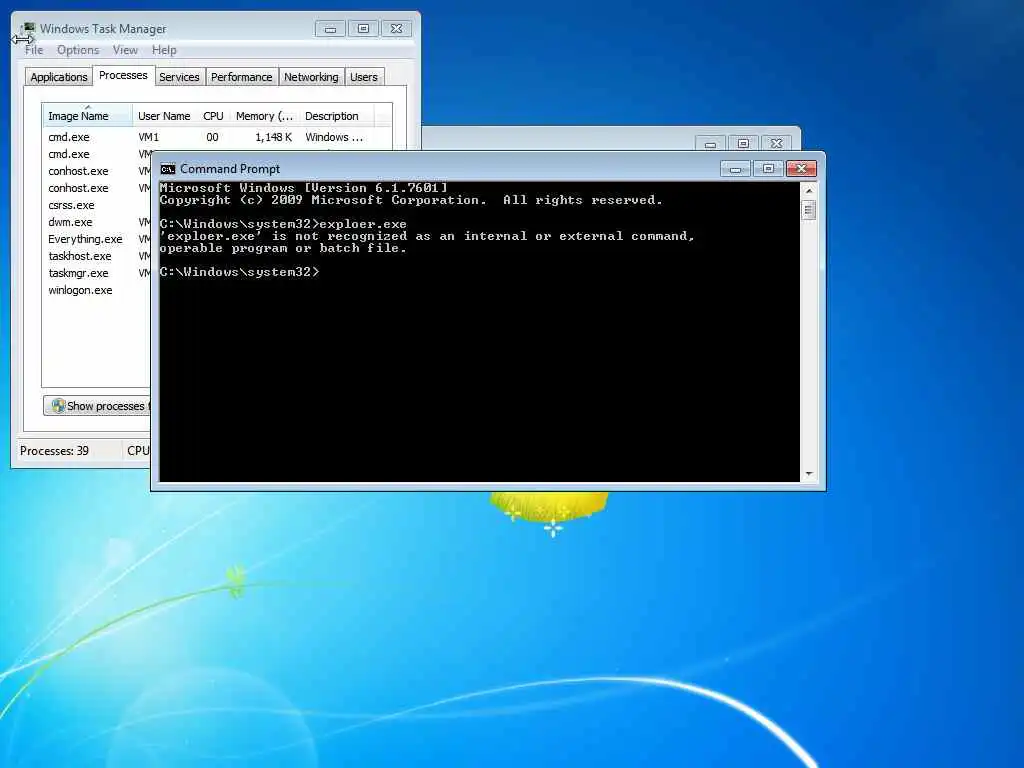Switch to the Users tab
Screen dimensions: 1024x768
363,77
